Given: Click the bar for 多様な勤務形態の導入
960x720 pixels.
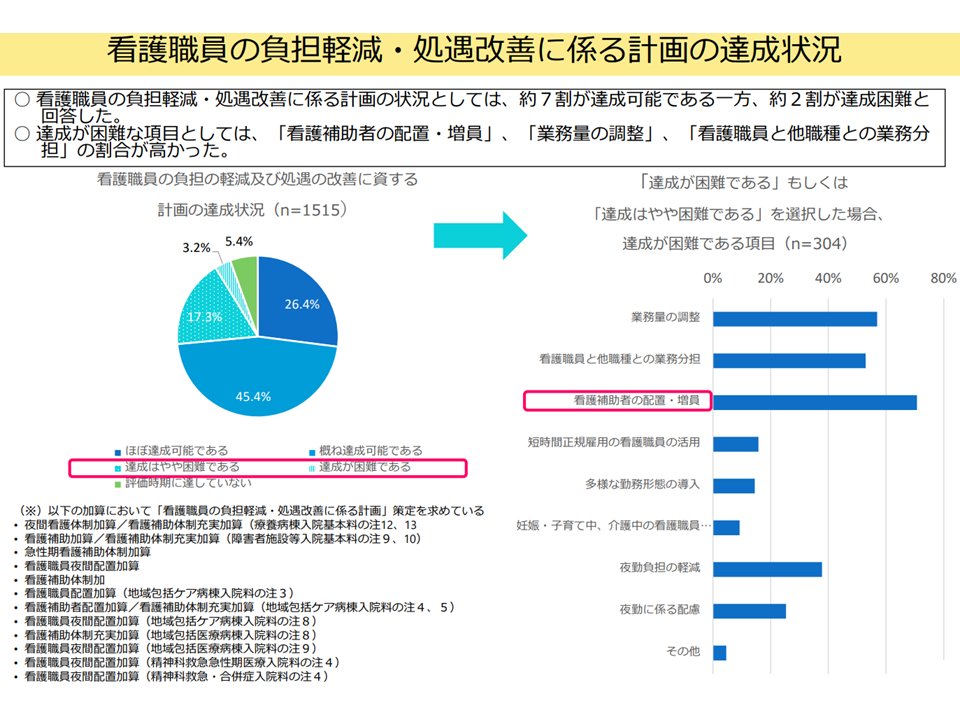Looking at the screenshot, I should (734, 486).
